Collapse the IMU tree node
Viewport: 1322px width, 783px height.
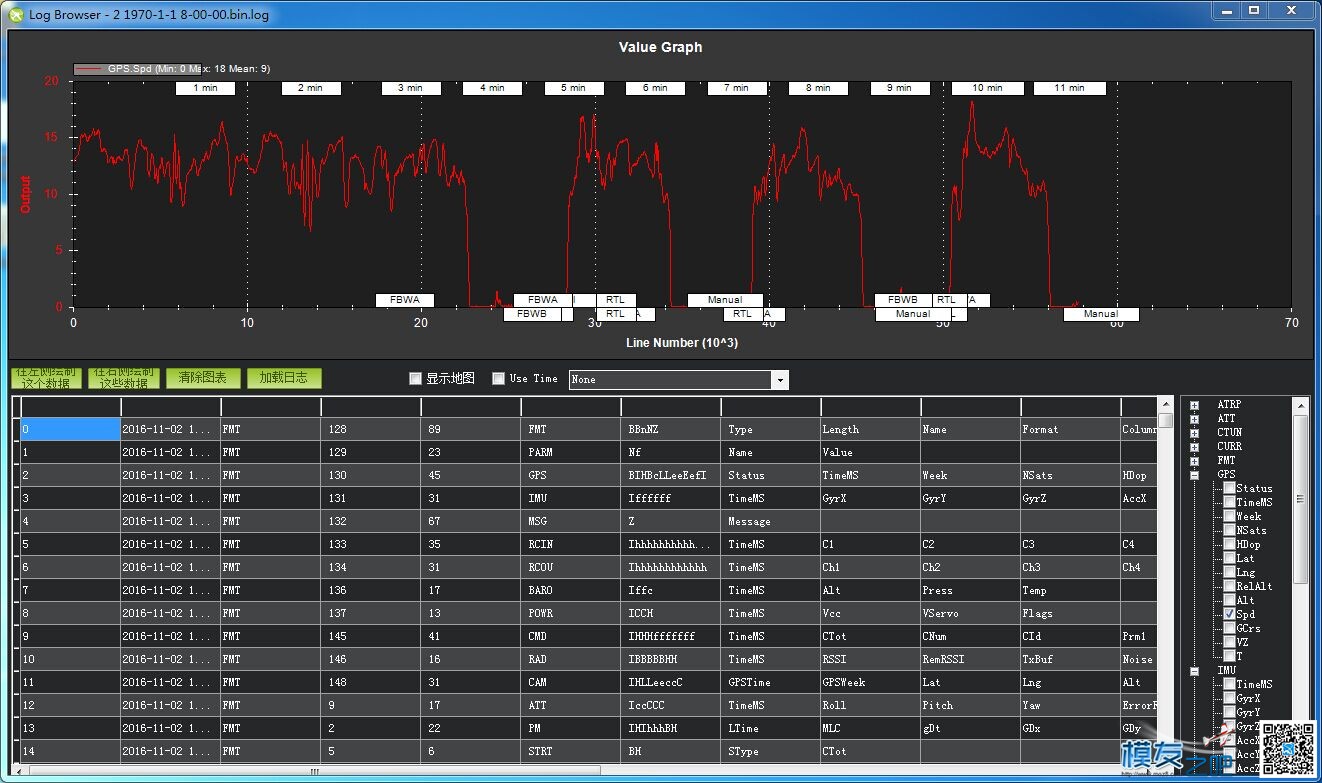point(1194,671)
